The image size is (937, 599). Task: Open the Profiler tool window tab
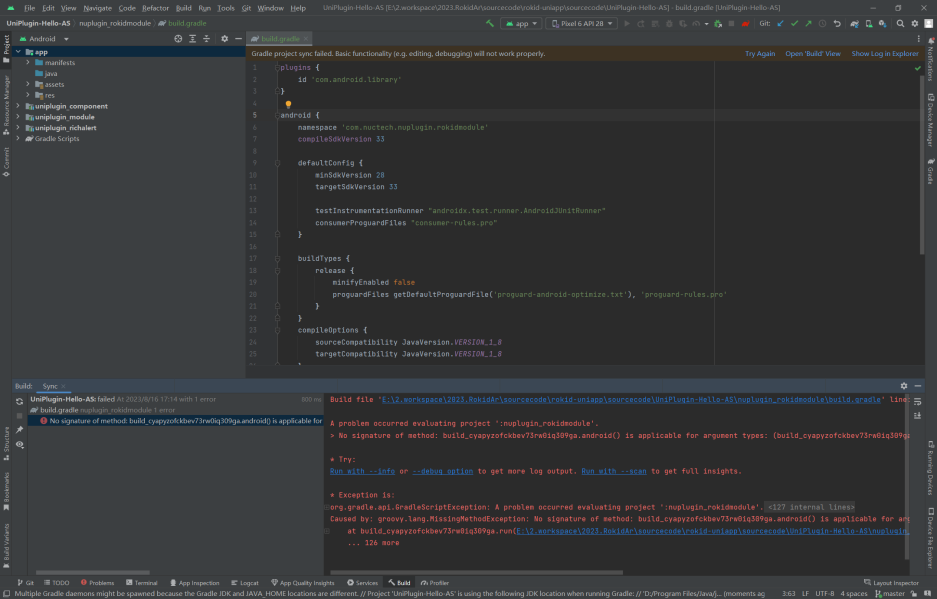[x=434, y=583]
